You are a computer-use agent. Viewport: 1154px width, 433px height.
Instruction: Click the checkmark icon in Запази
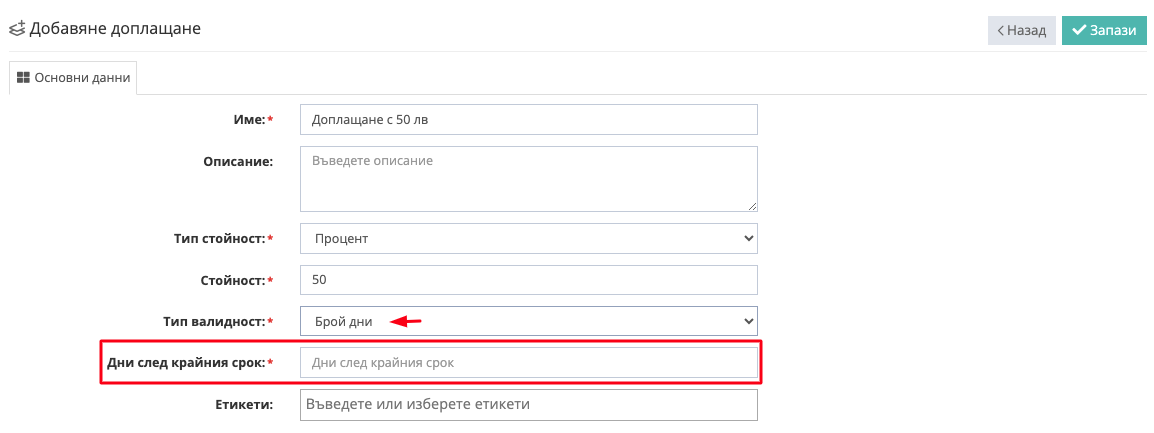pos(1079,31)
